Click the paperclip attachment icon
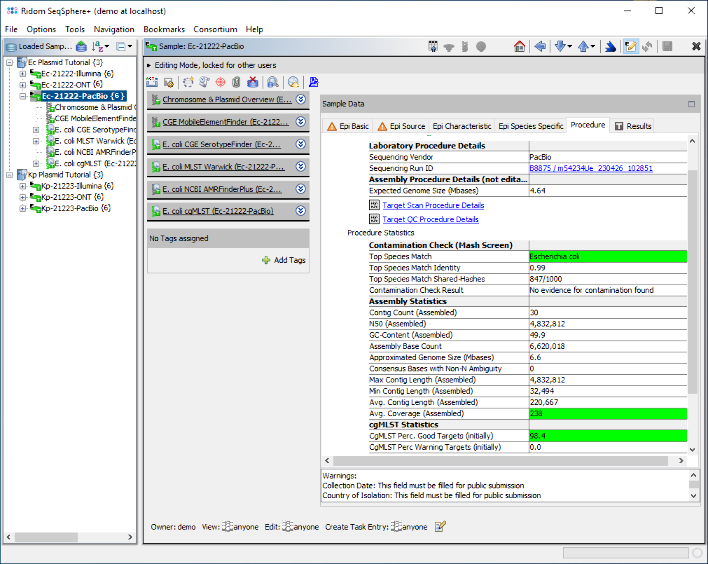The height and width of the screenshot is (564, 708). click(x=236, y=82)
